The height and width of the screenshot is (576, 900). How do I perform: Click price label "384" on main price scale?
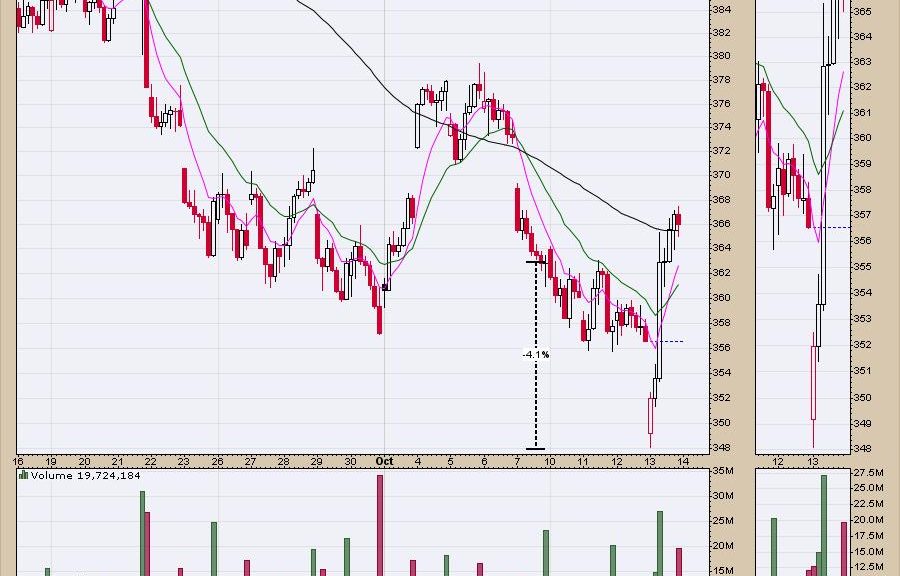click(721, 9)
